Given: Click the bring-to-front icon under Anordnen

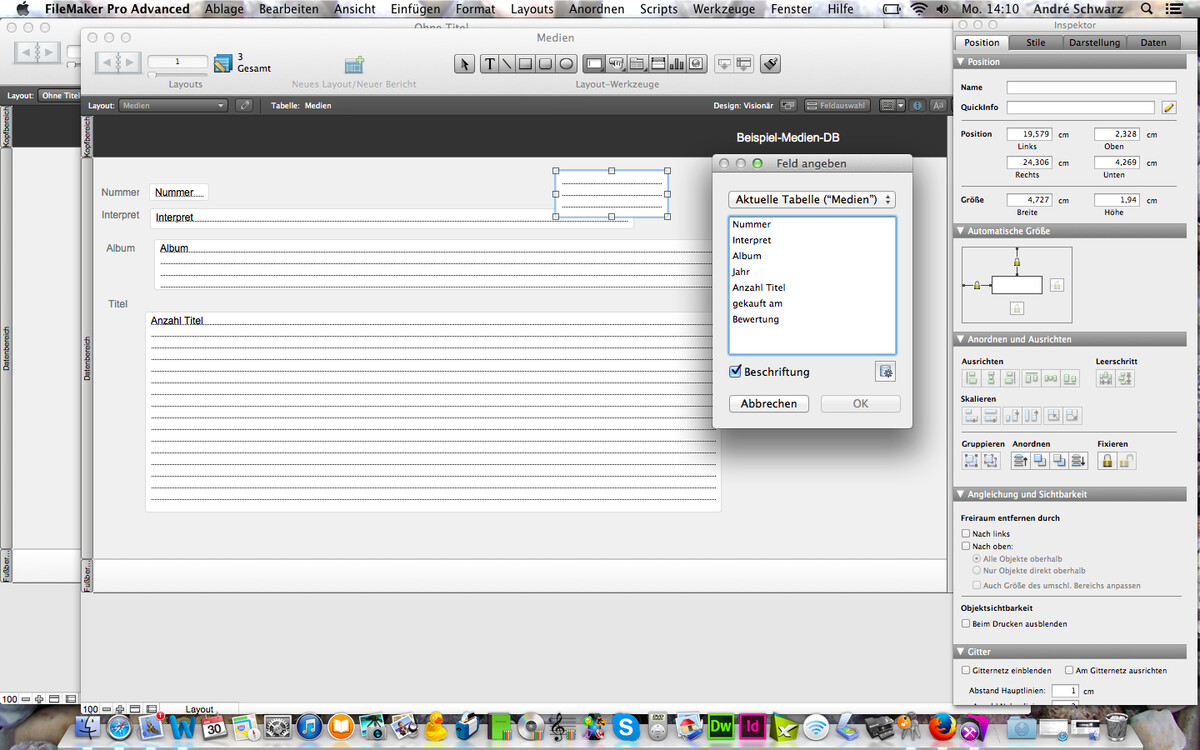Looking at the screenshot, I should [1021, 461].
